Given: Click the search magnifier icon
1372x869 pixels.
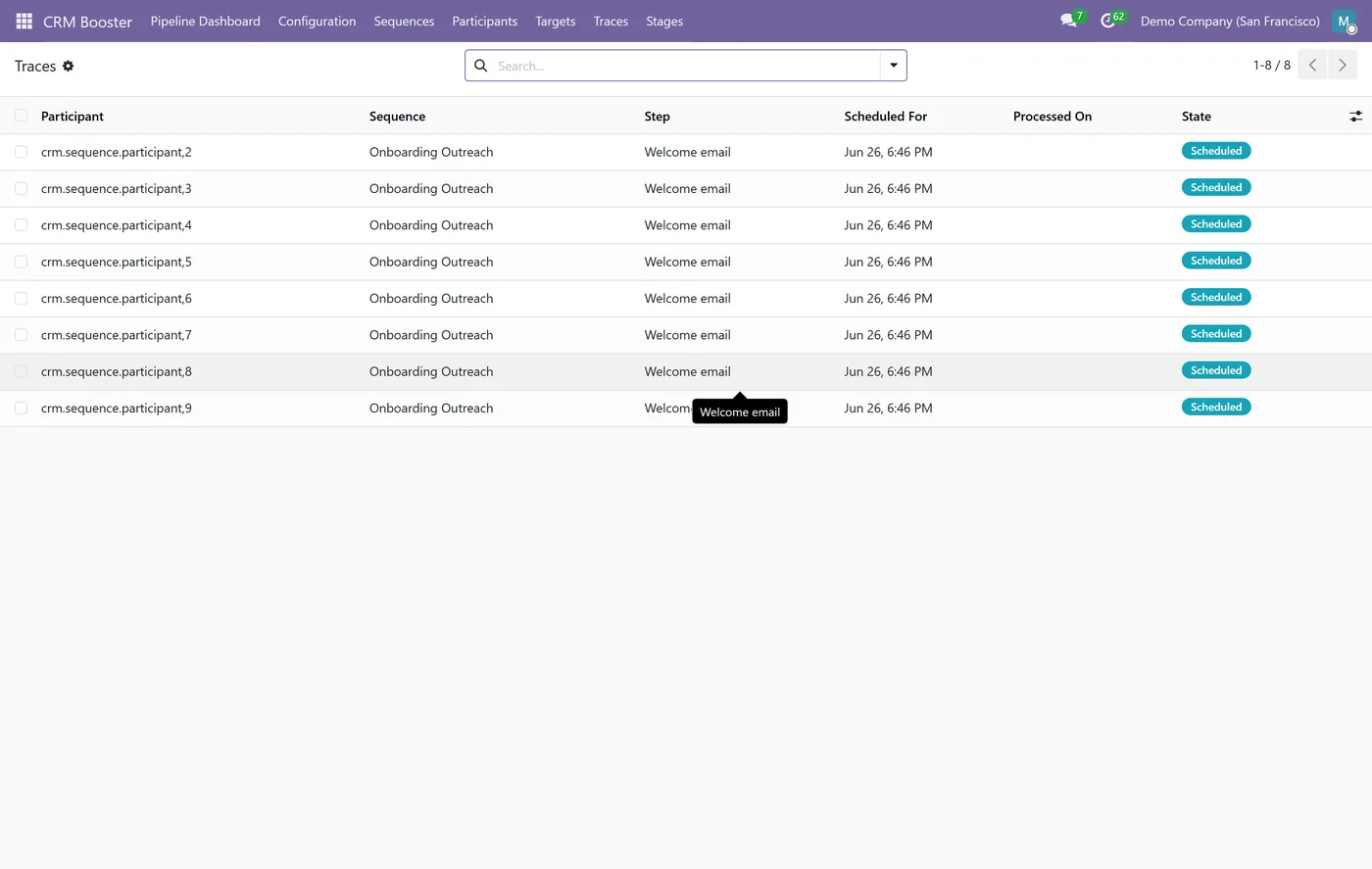Looking at the screenshot, I should pyautogui.click(x=481, y=66).
